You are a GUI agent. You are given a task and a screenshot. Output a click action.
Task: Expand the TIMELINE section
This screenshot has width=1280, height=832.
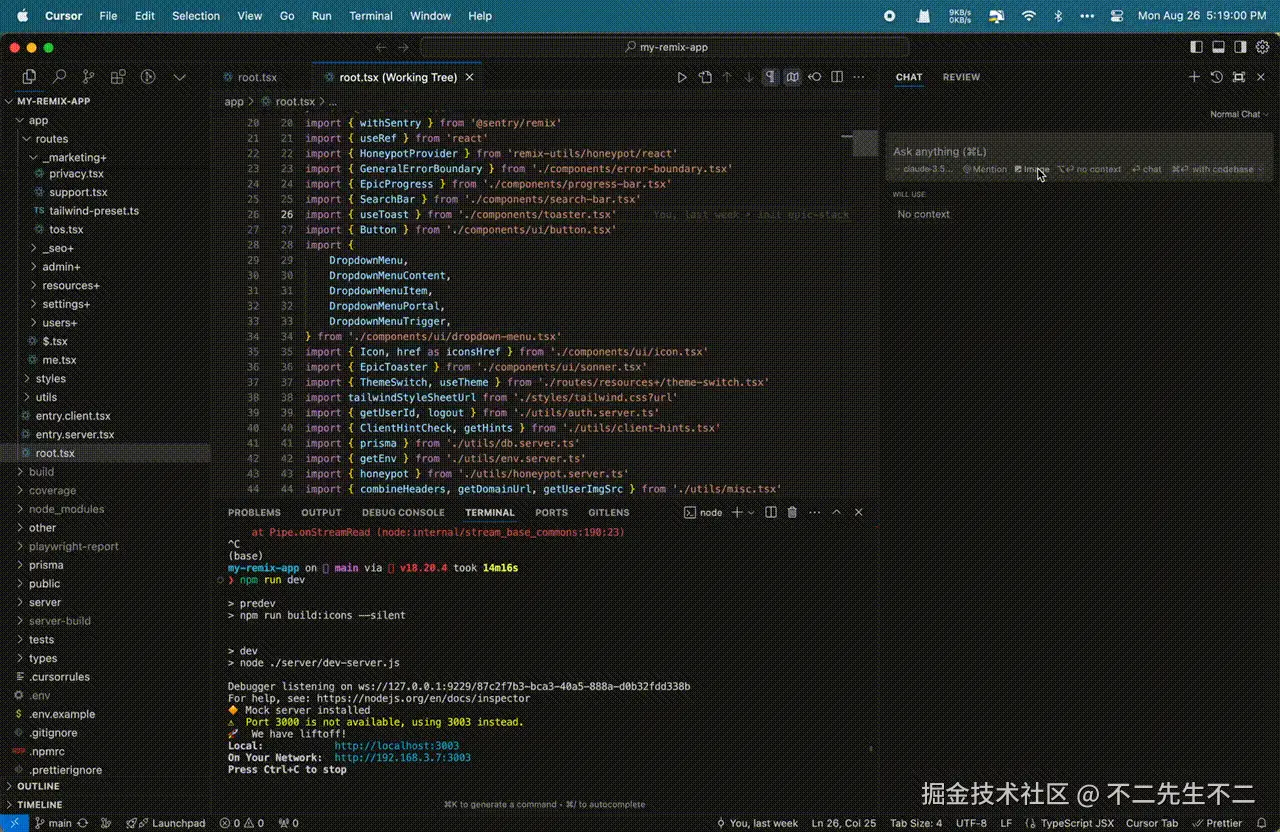39,804
